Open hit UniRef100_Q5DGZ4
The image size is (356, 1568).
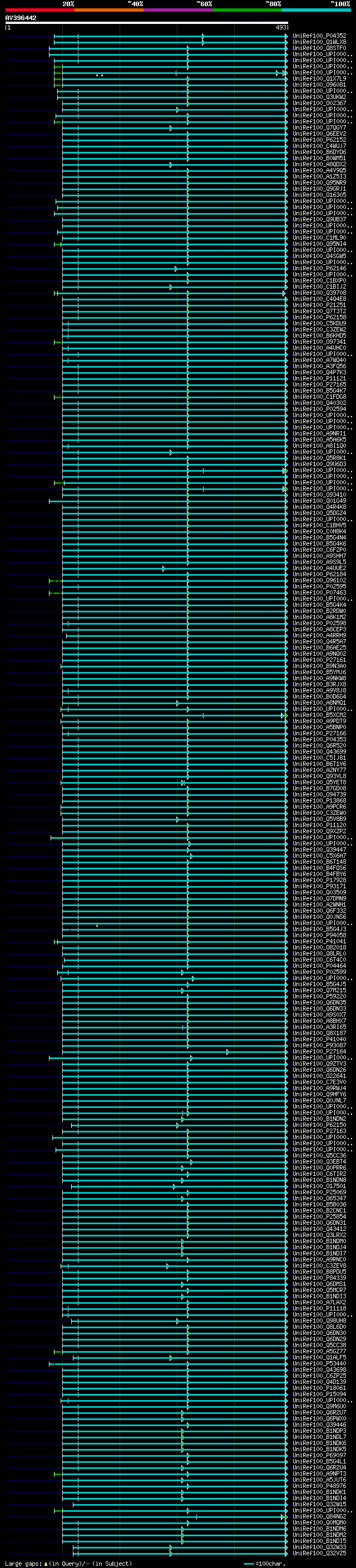pyautogui.click(x=319, y=513)
